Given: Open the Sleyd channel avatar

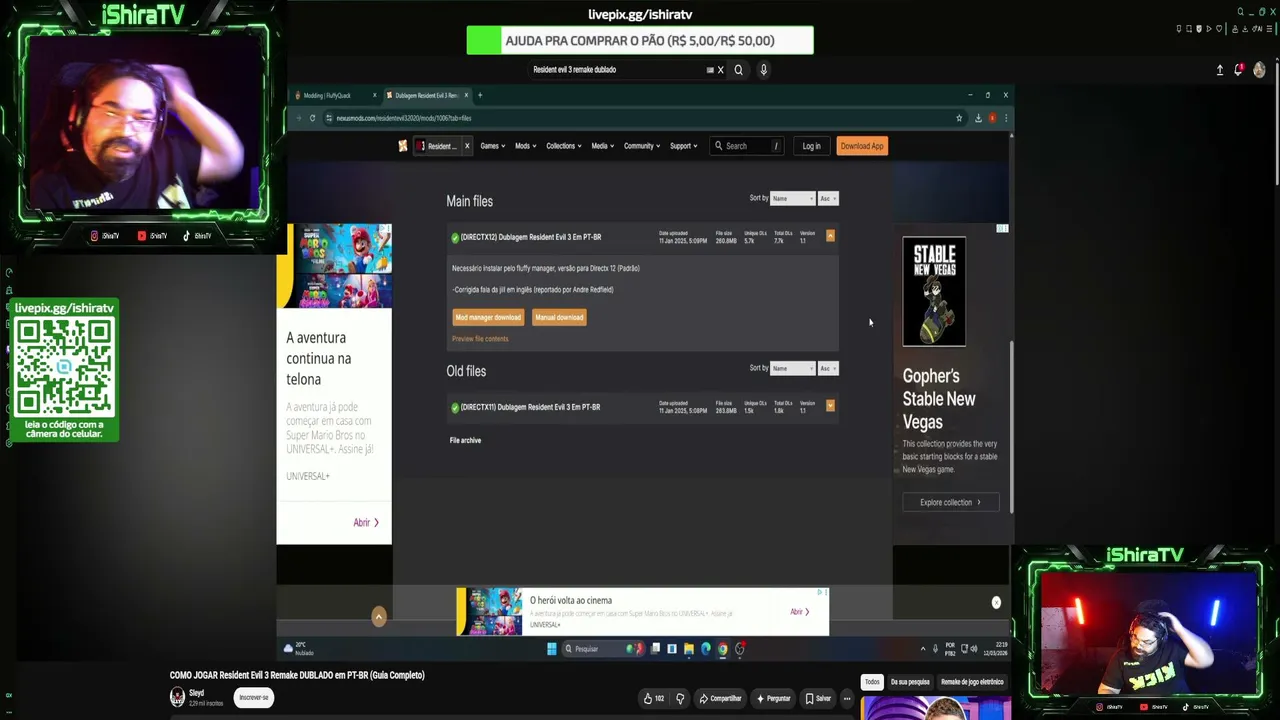Looking at the screenshot, I should [177, 697].
